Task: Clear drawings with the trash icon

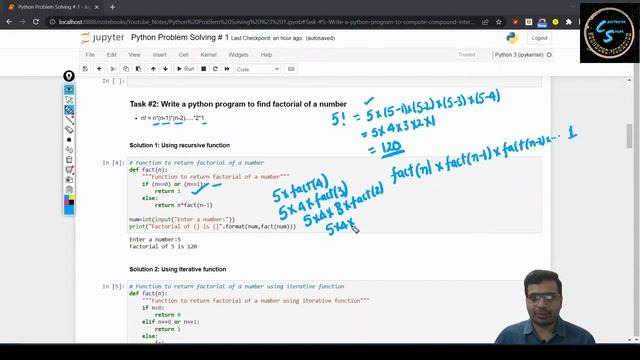Action: coord(69,160)
